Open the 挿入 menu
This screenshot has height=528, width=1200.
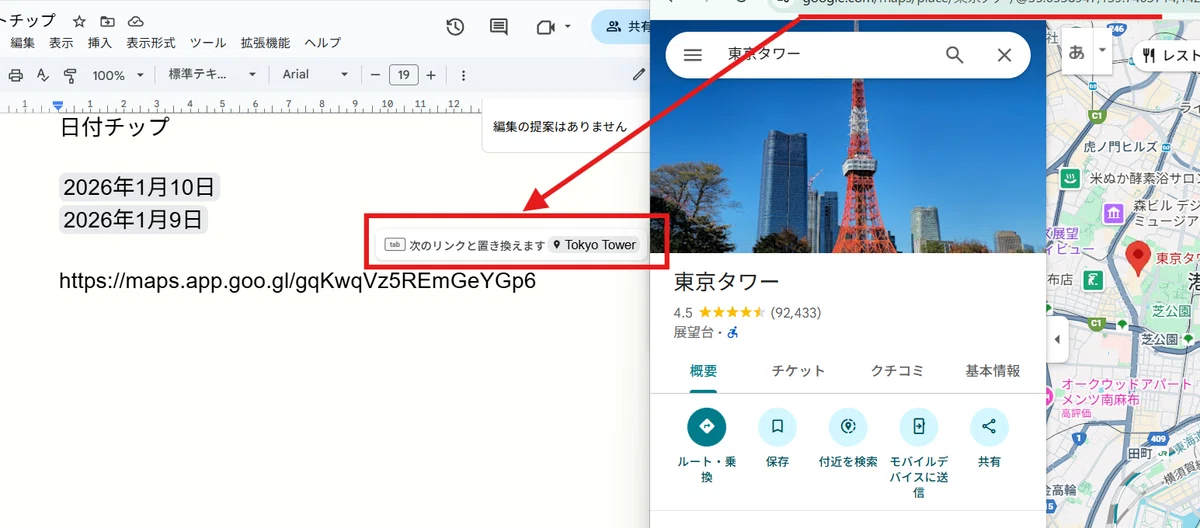100,43
